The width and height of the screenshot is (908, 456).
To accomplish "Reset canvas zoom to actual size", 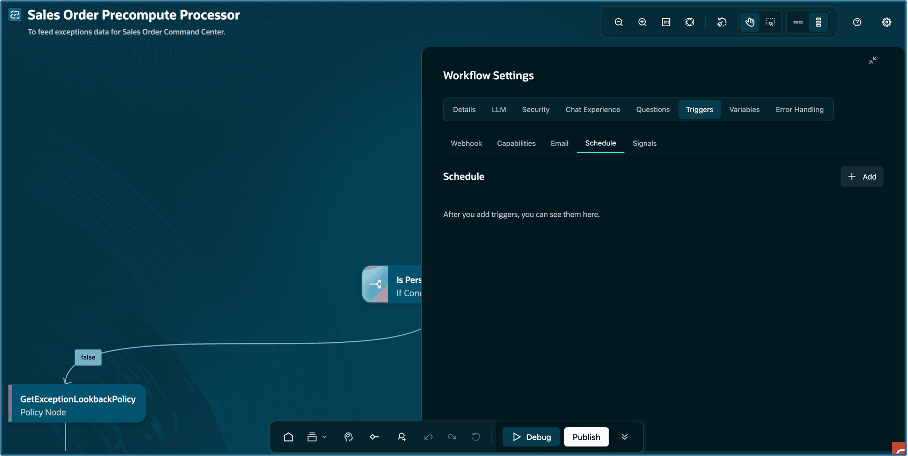I will (666, 22).
